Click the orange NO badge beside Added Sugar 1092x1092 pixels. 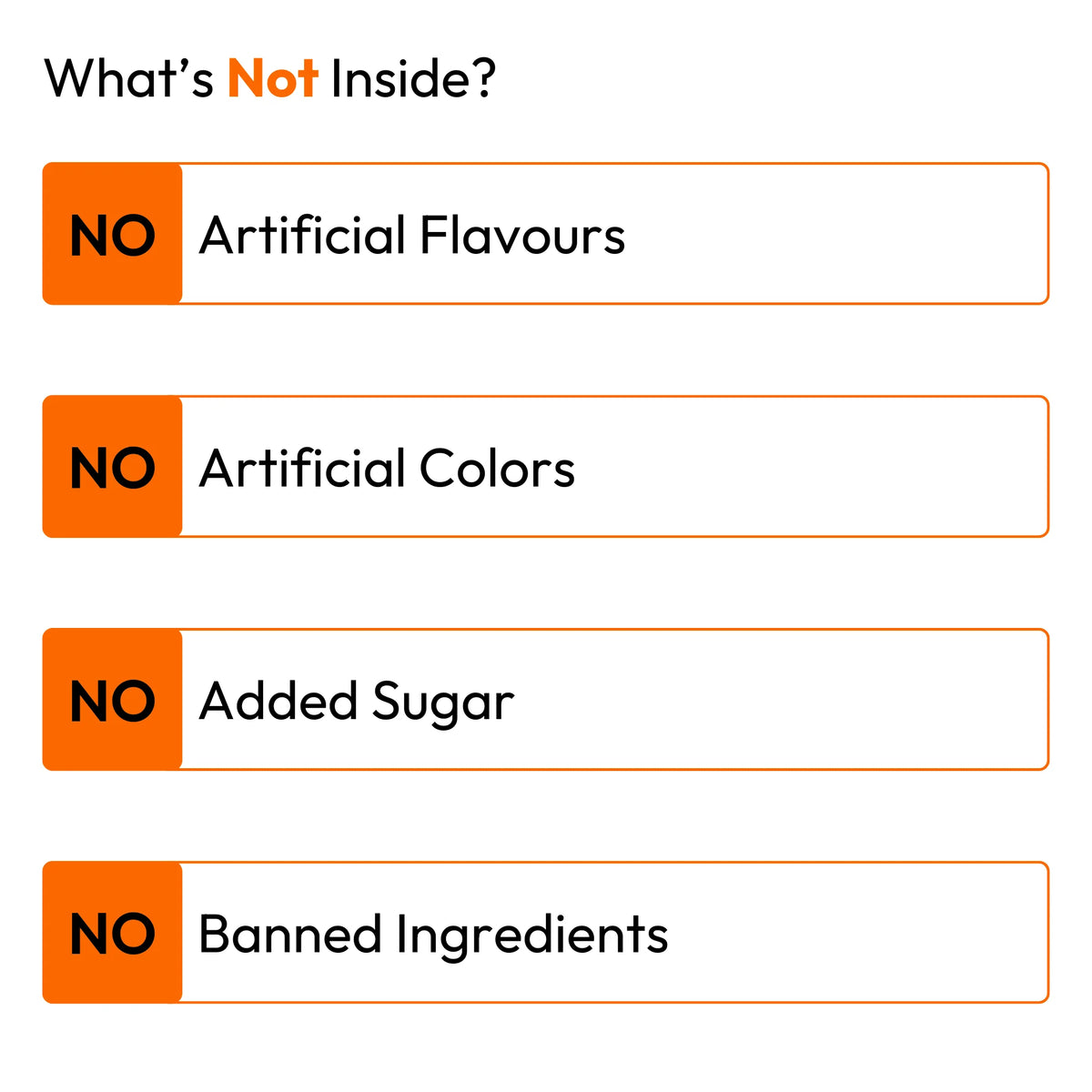pyautogui.click(x=112, y=701)
